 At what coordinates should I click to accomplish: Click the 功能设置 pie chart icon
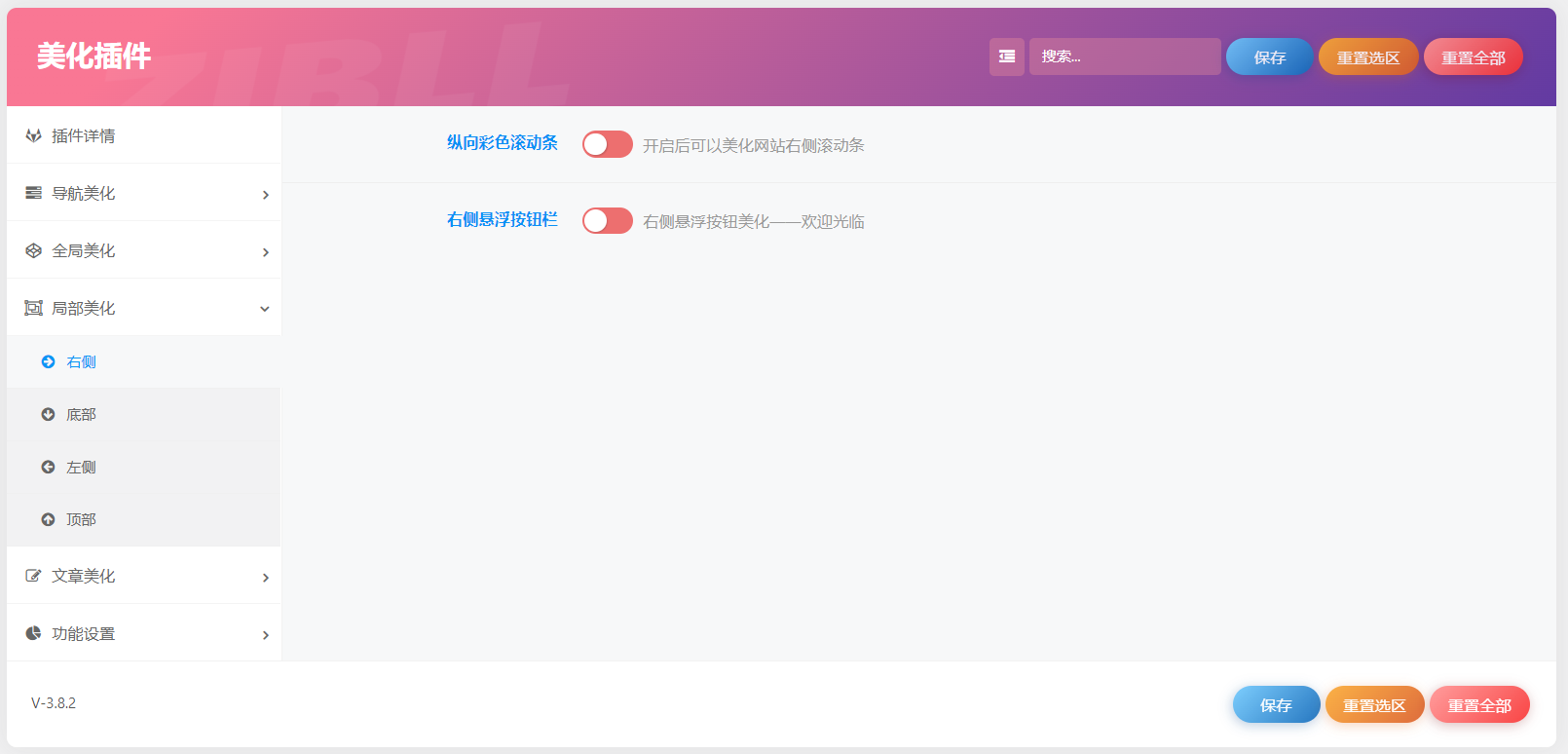click(33, 633)
